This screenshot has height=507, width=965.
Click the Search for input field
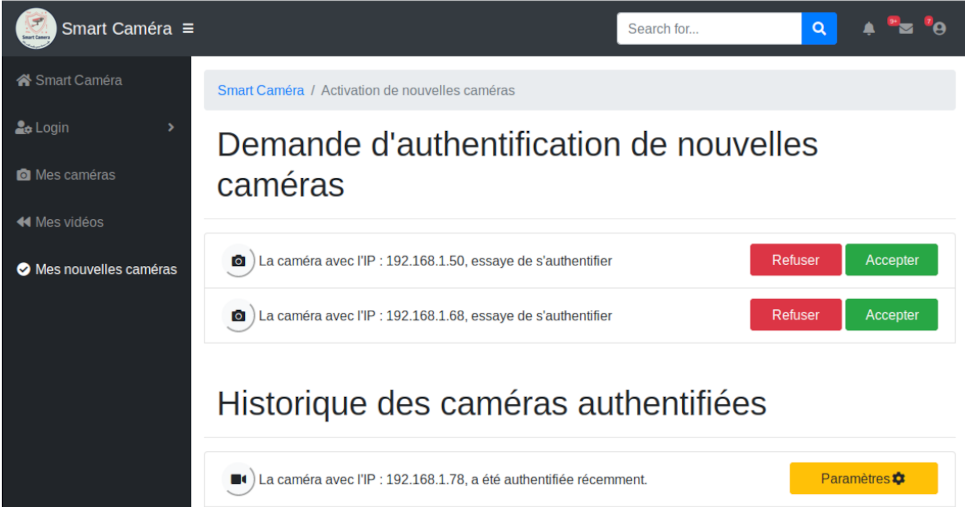(x=709, y=29)
